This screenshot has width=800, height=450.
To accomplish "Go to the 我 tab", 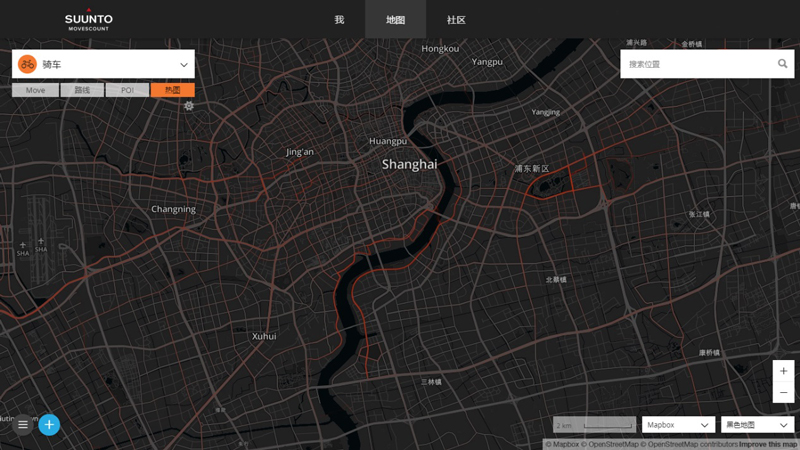I will coord(339,20).
